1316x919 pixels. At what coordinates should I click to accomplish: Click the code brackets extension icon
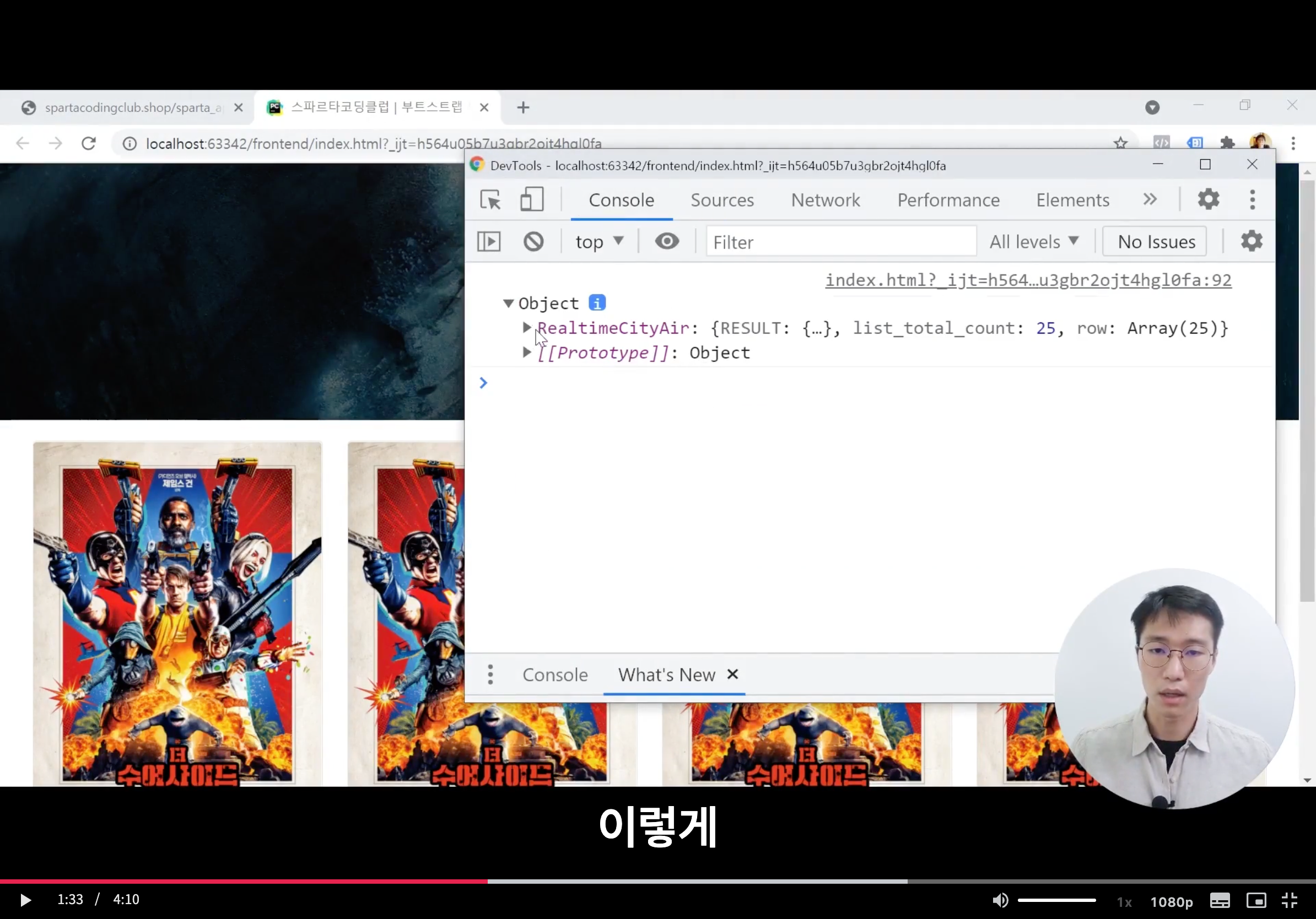tap(1162, 143)
